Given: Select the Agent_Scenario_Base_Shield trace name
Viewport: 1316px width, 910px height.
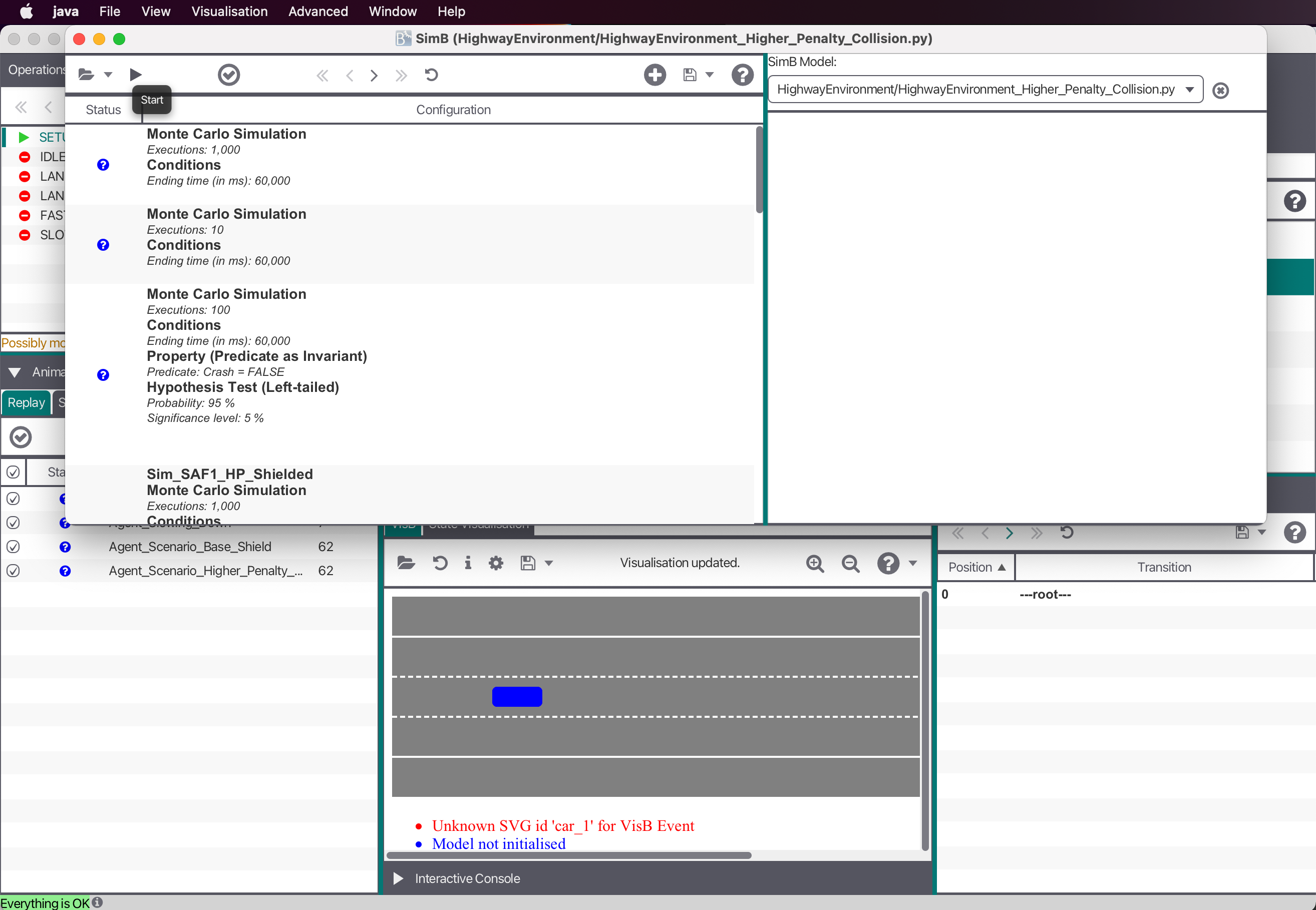Looking at the screenshot, I should (x=190, y=547).
